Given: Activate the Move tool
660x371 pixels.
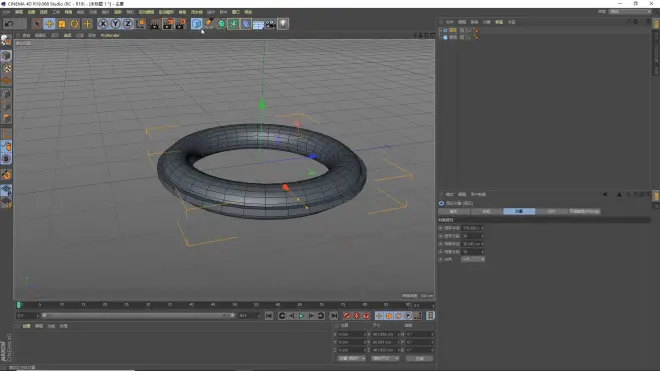Looking at the screenshot, I should (x=49, y=24).
